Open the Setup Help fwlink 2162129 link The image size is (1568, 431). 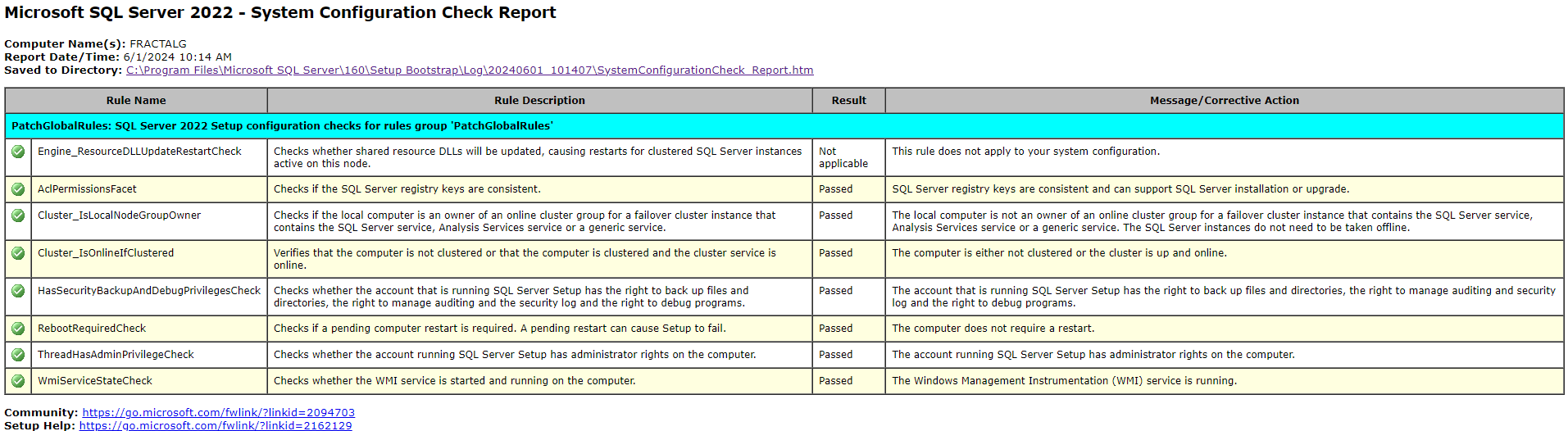click(216, 425)
